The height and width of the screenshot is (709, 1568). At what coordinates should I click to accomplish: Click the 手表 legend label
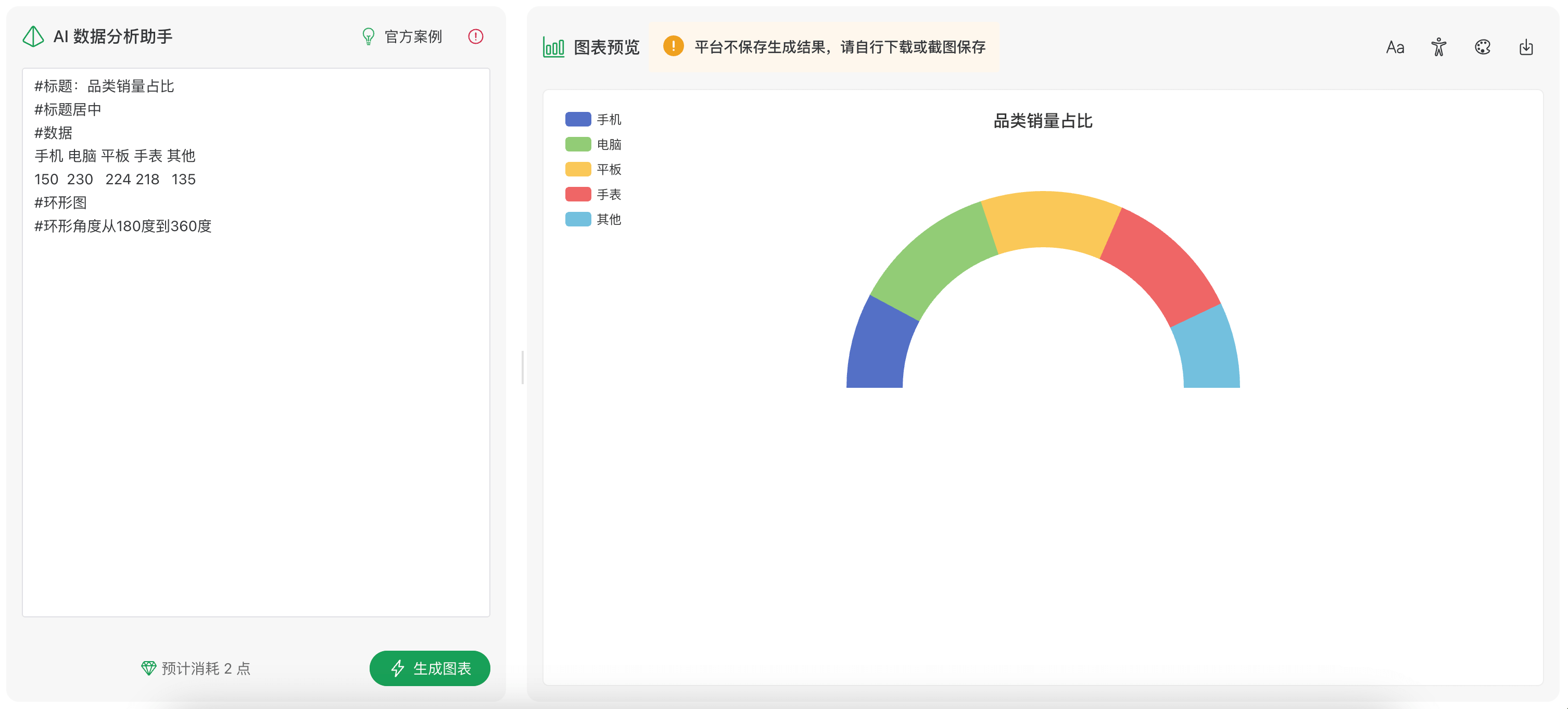coord(609,194)
